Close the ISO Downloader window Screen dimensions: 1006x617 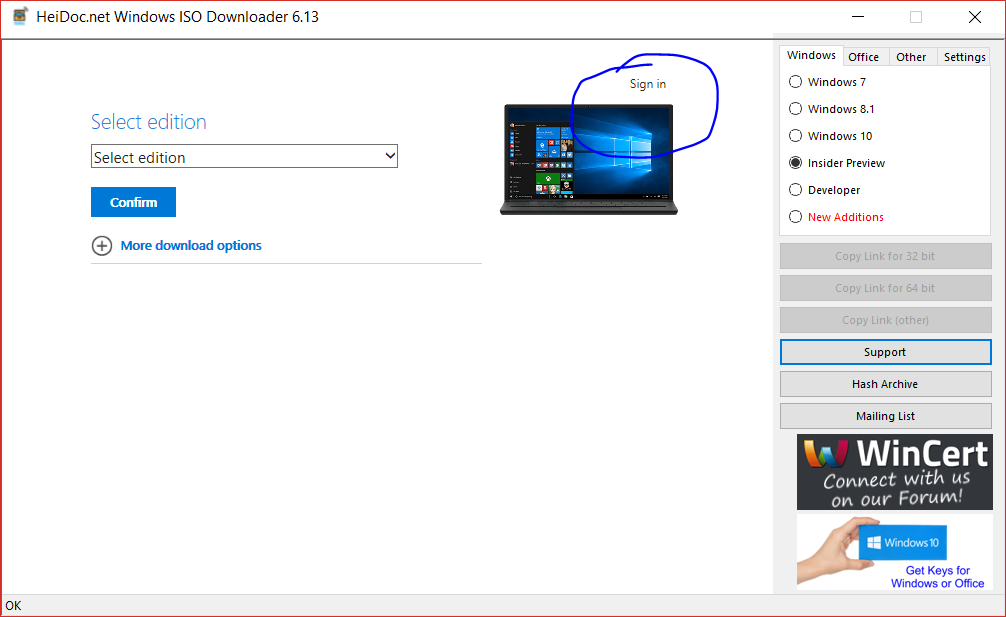click(975, 17)
